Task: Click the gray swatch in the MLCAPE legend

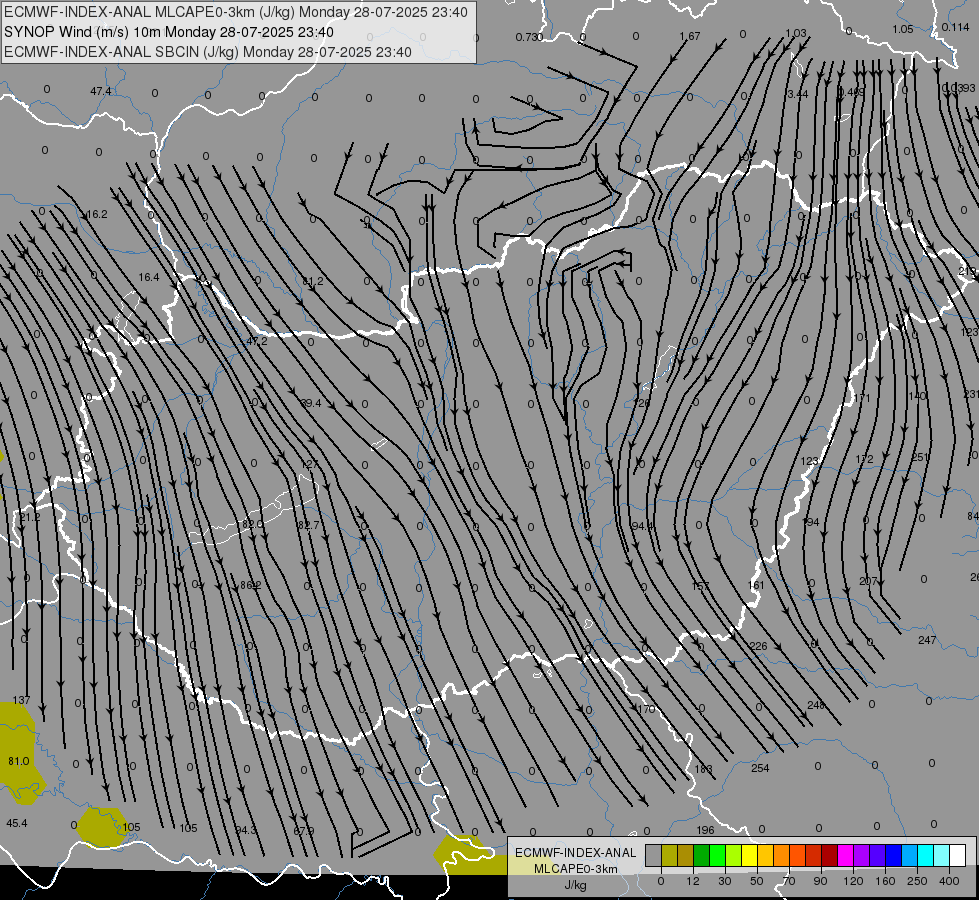Action: point(653,855)
